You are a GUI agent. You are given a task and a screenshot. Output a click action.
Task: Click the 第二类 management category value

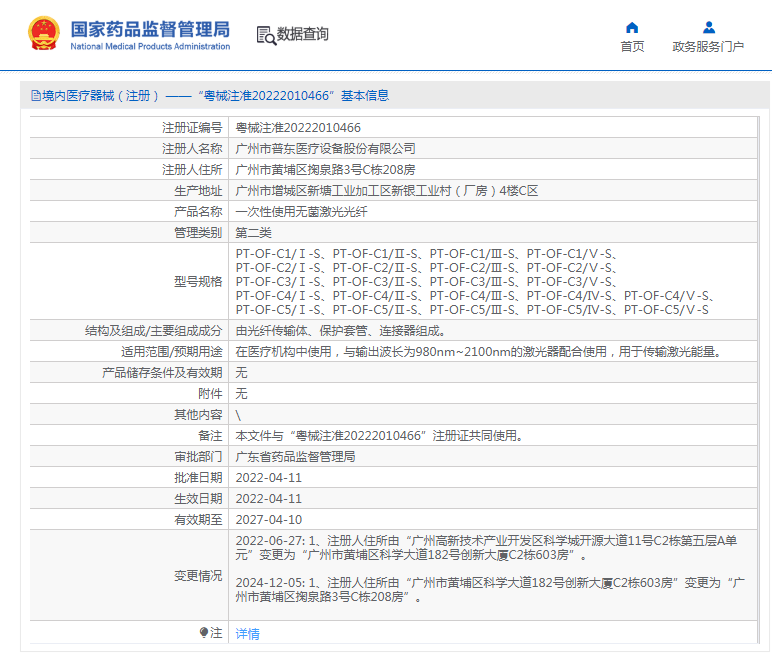(253, 232)
